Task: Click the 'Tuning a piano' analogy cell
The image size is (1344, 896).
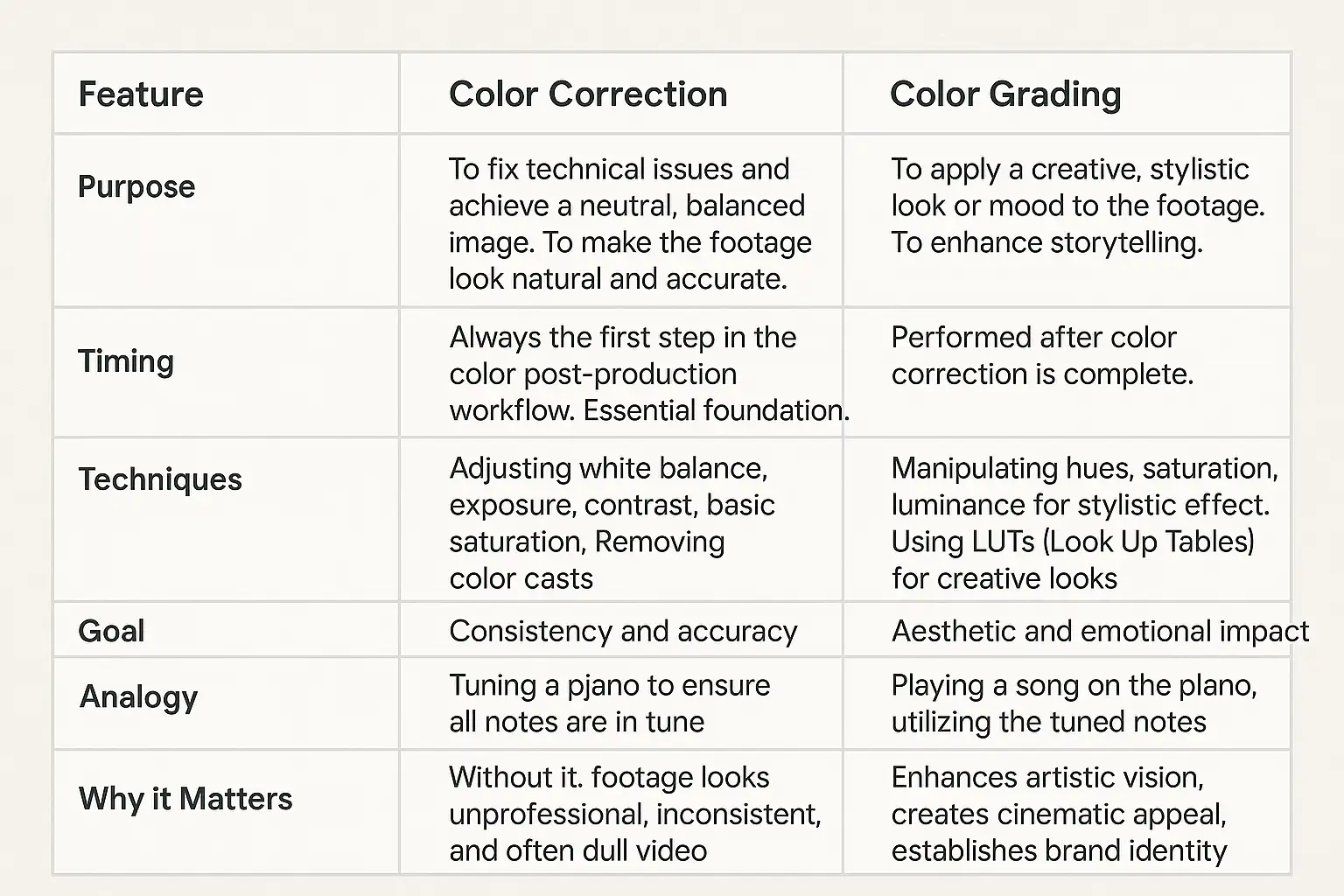Action: tap(610, 703)
